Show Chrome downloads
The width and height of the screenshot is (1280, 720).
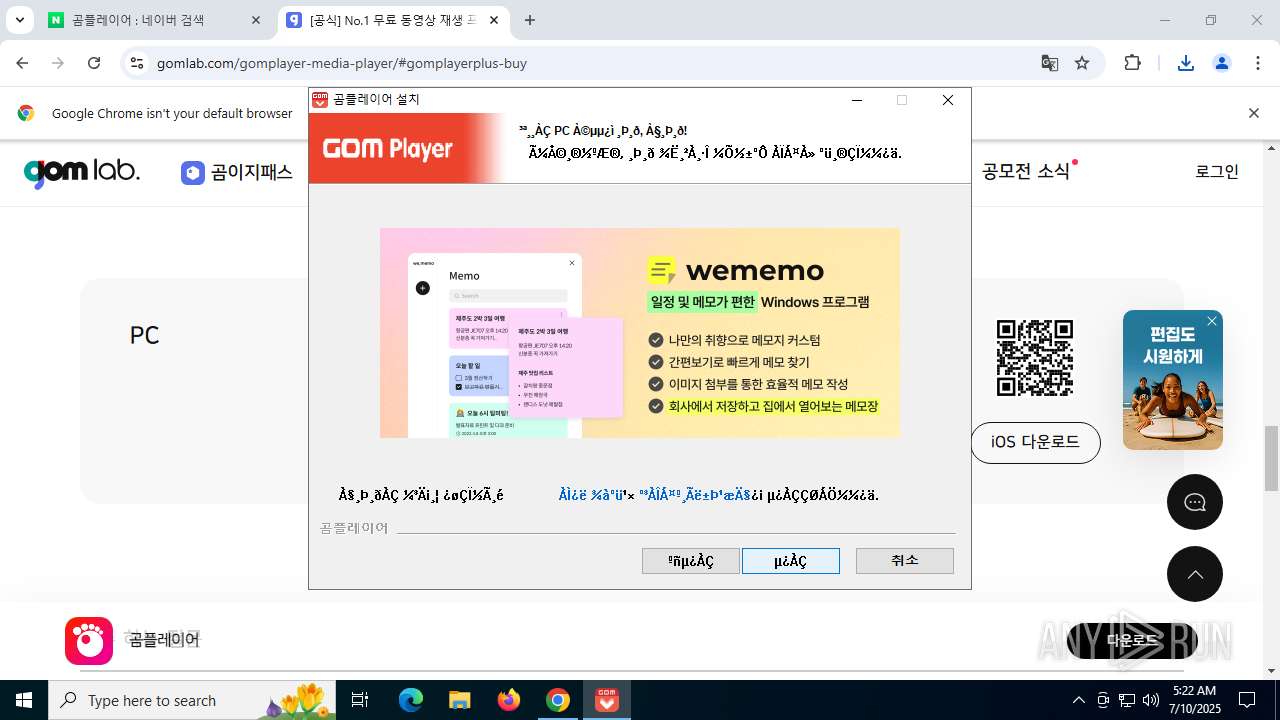tap(1186, 63)
